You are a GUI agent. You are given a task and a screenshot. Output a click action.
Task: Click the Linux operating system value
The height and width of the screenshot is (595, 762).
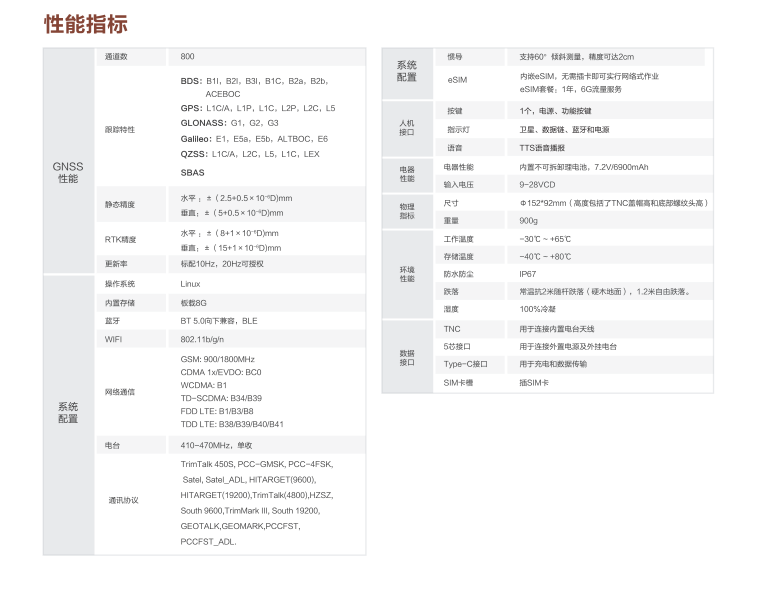pyautogui.click(x=190, y=284)
